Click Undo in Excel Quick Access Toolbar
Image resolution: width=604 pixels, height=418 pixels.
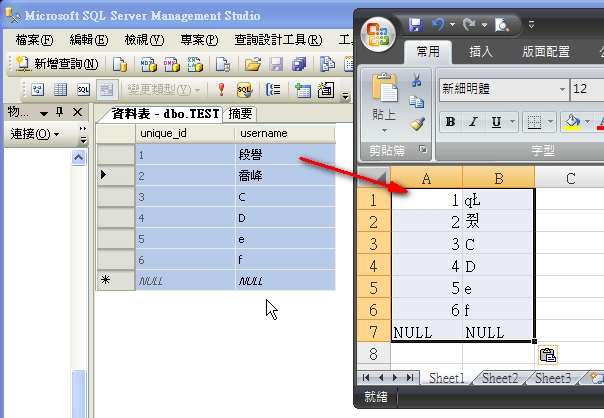click(438, 25)
